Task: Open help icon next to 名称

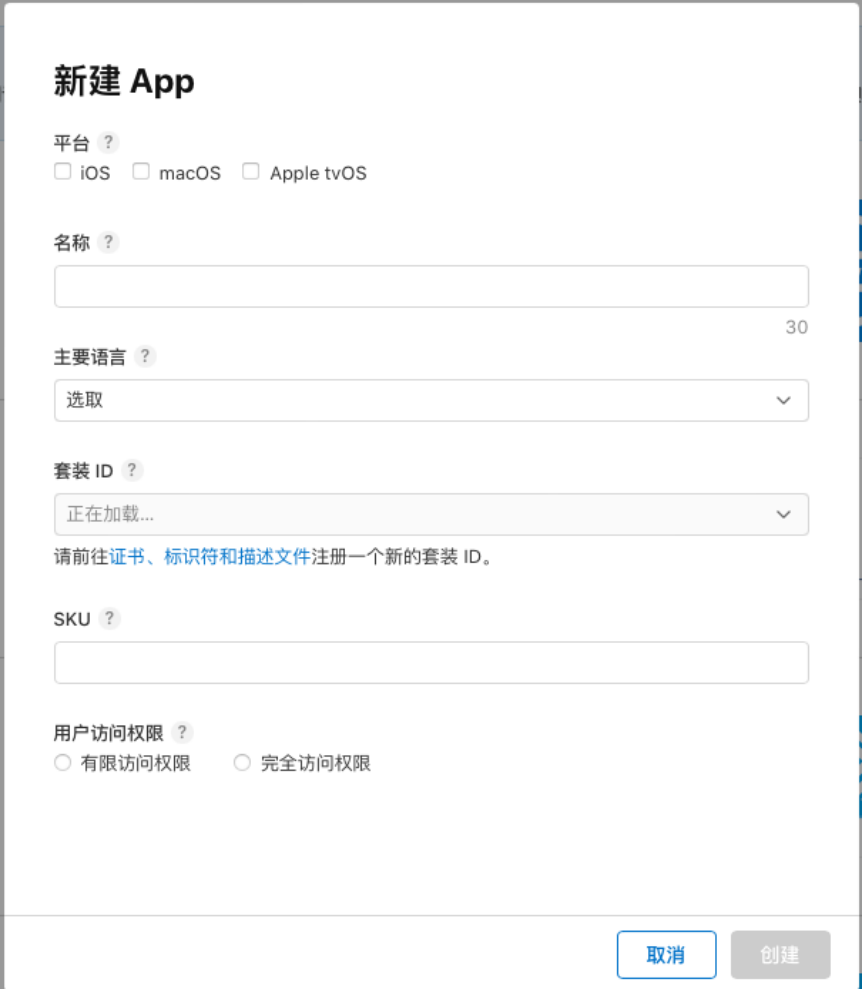Action: pos(109,242)
